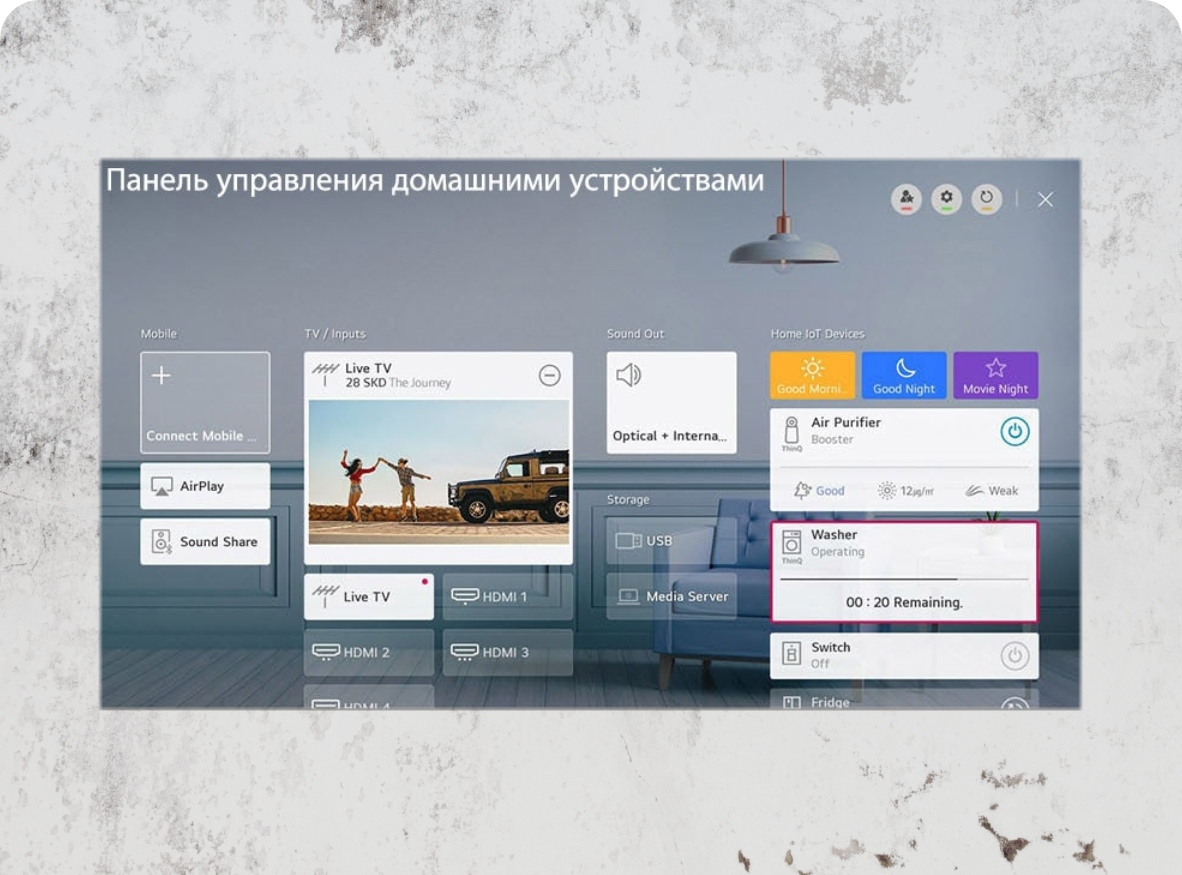Switch to the HDMI 3 input

tap(507, 653)
